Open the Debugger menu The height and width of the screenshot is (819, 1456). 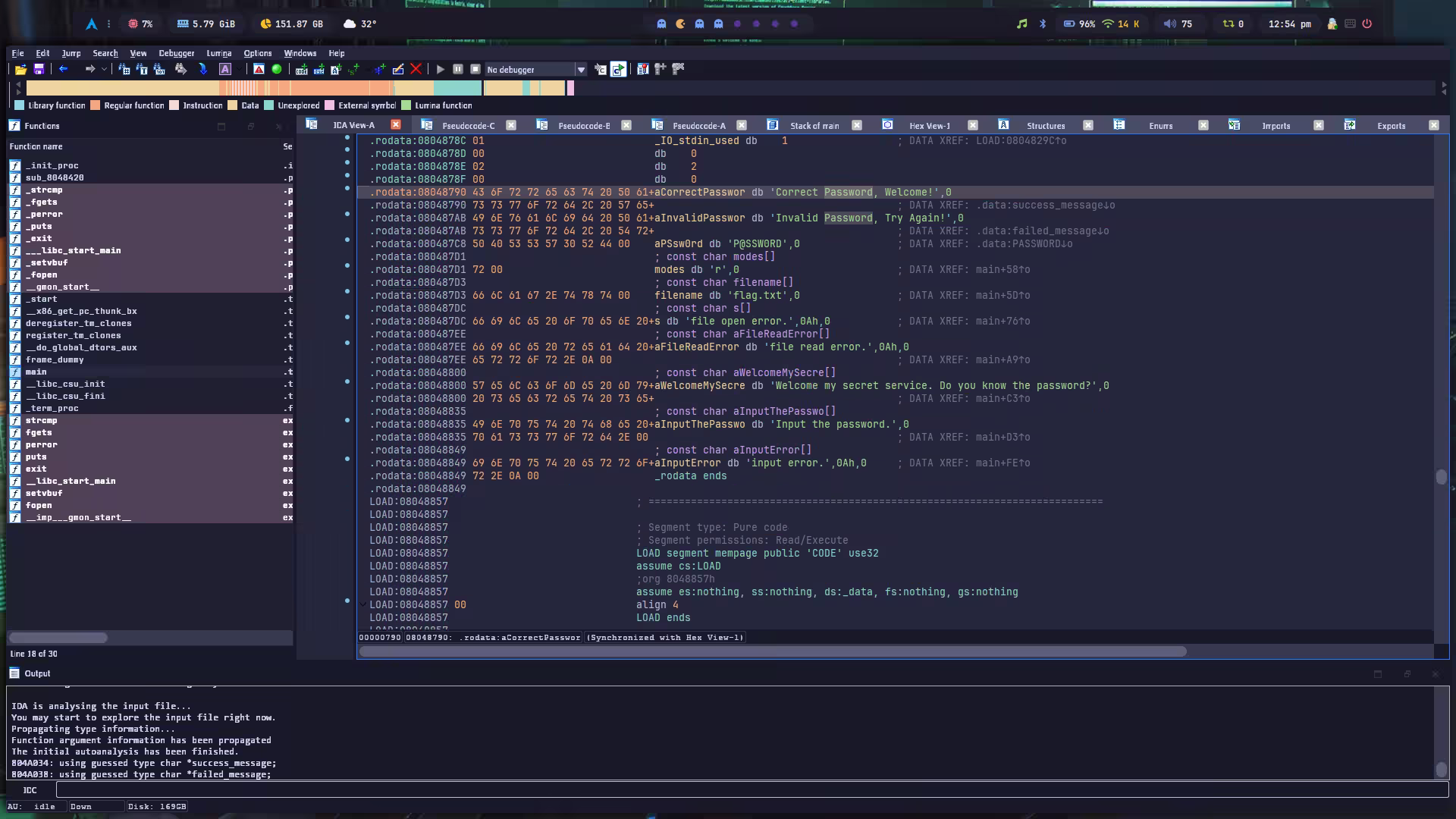(x=176, y=53)
